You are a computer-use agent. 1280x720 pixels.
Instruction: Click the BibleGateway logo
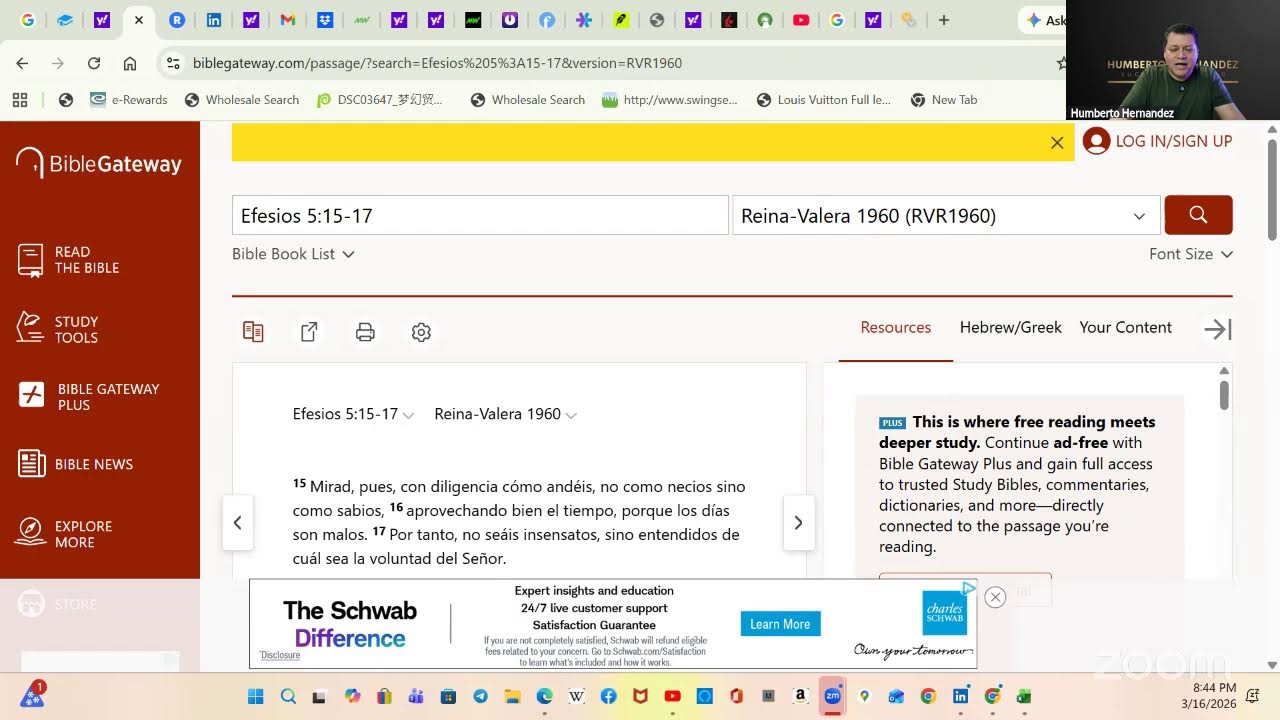coord(99,164)
